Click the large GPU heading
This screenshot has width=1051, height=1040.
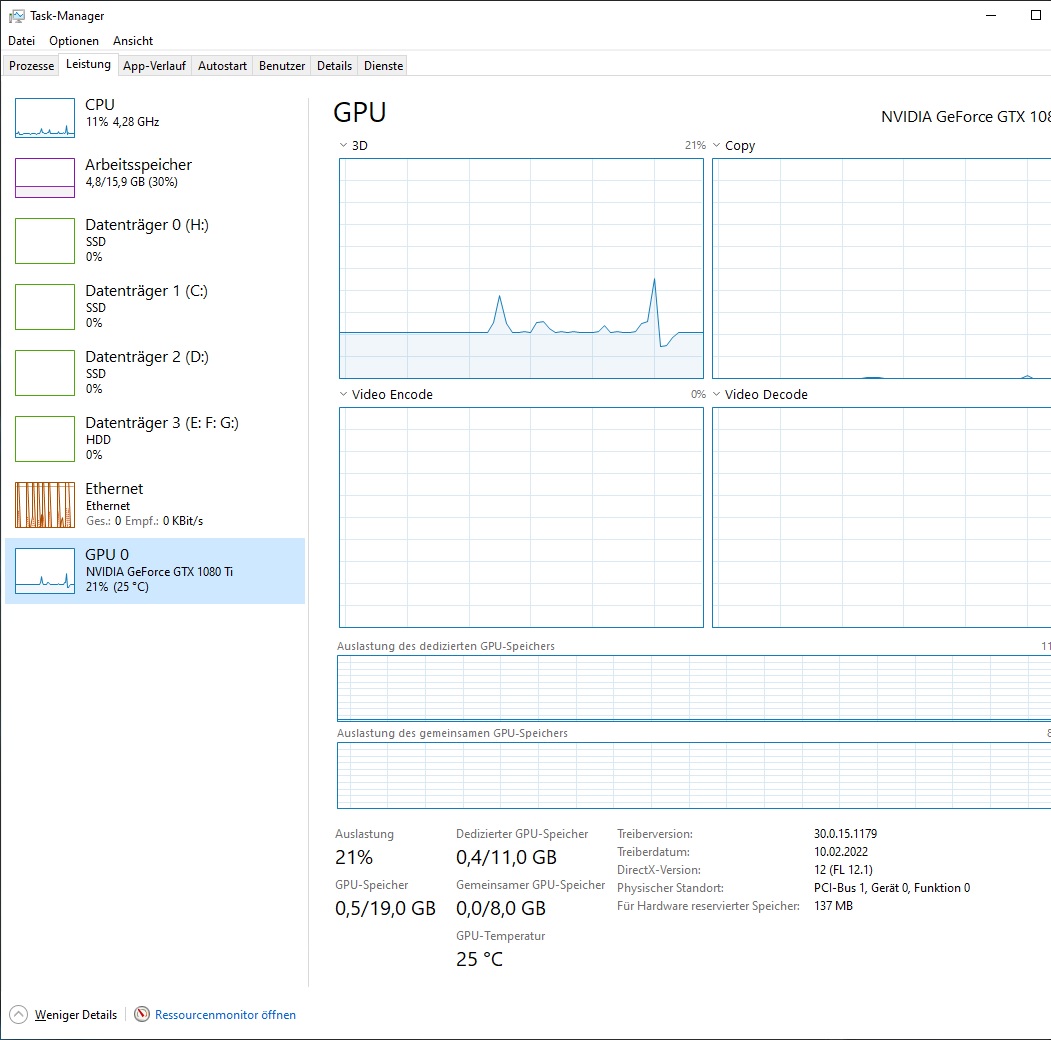(360, 113)
